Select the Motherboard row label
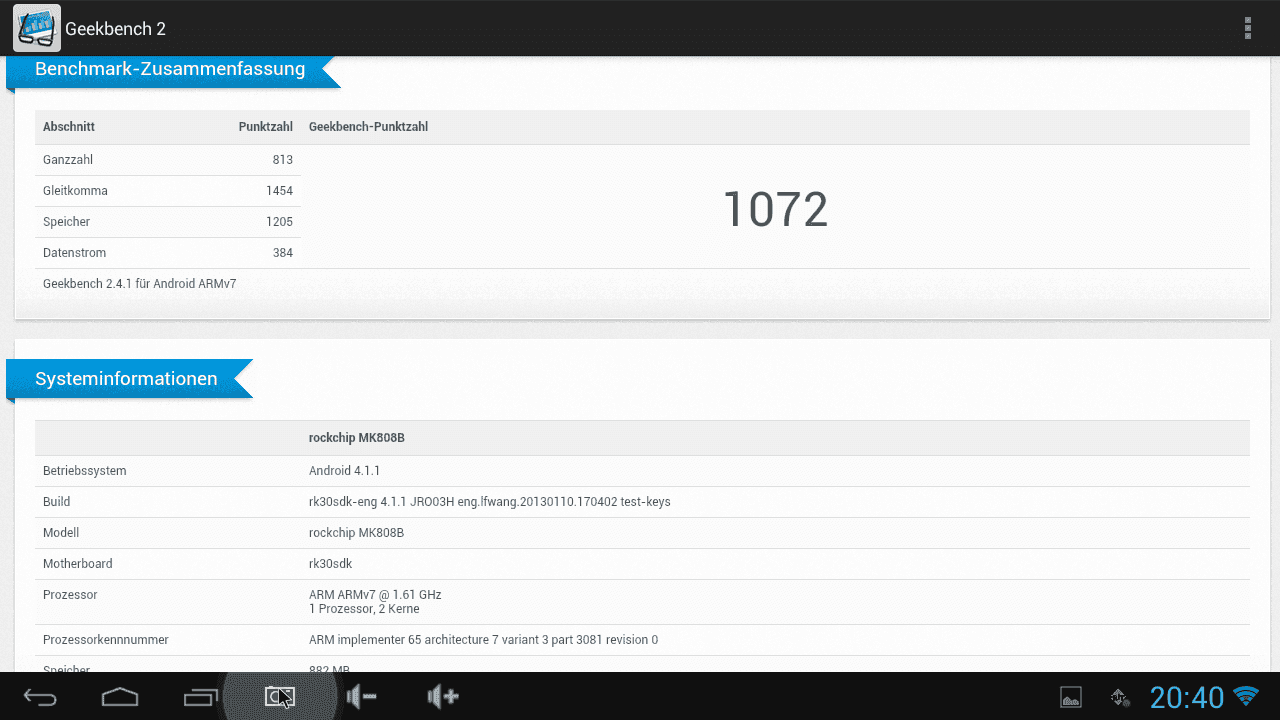The height and width of the screenshot is (720, 1280). [x=78, y=564]
